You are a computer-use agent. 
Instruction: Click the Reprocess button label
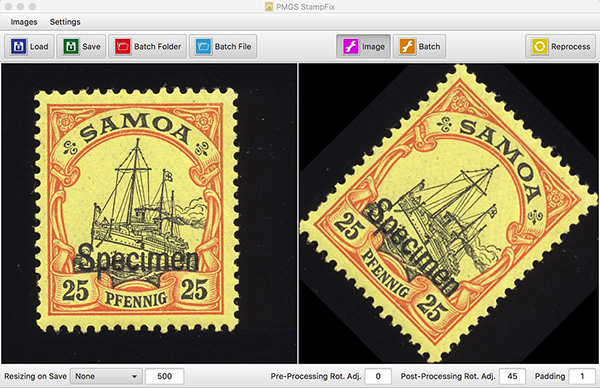(x=571, y=47)
